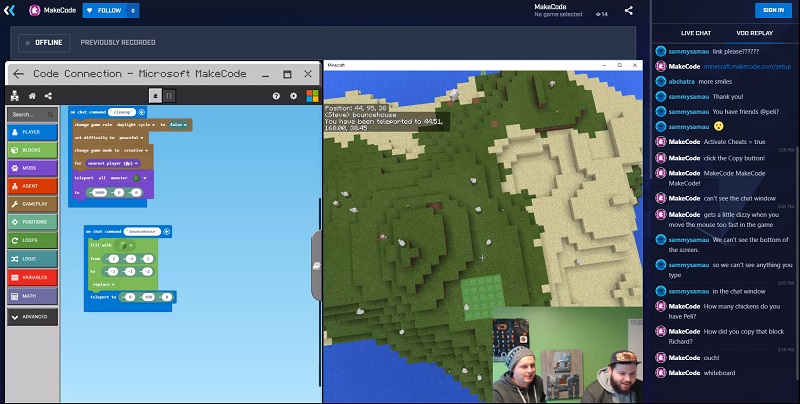Viewport: 800px width, 404px height.
Task: Open the nearest player selector dropdown
Action: 113,163
